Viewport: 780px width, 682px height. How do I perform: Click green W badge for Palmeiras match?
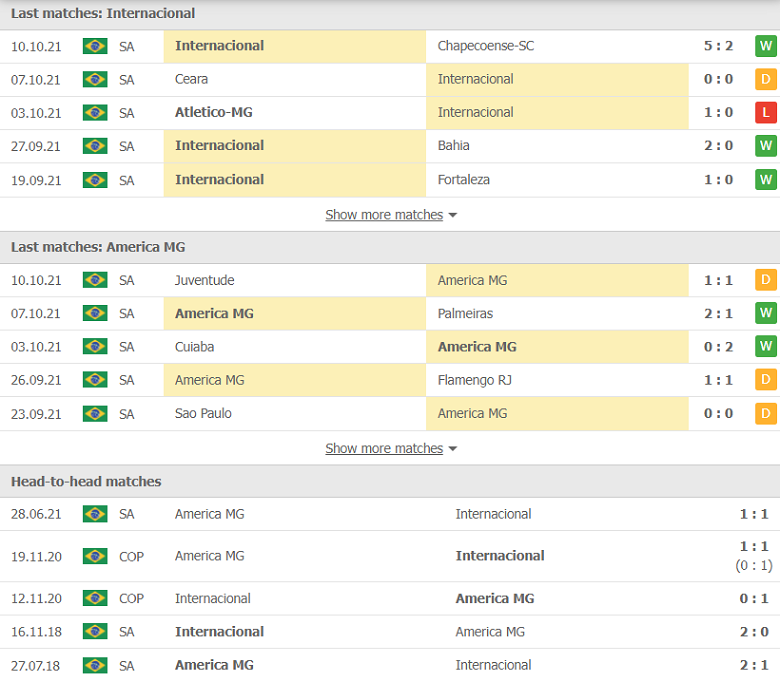[766, 313]
